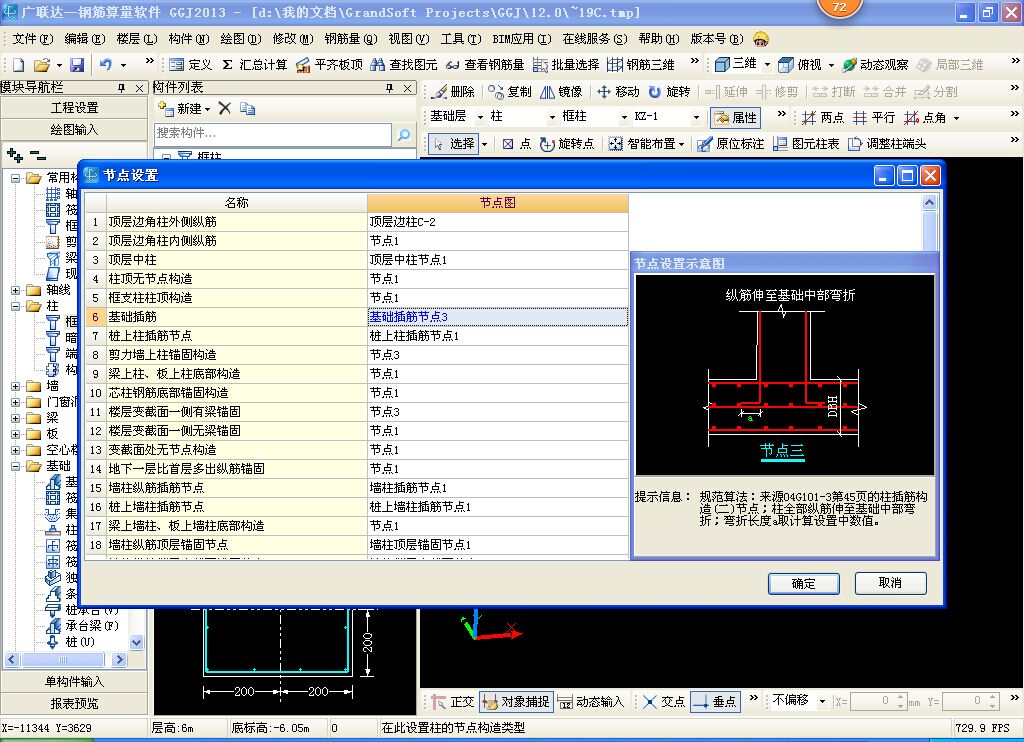The image size is (1024, 742).
Task: Toggle the 属性 properties button
Action: click(x=735, y=118)
